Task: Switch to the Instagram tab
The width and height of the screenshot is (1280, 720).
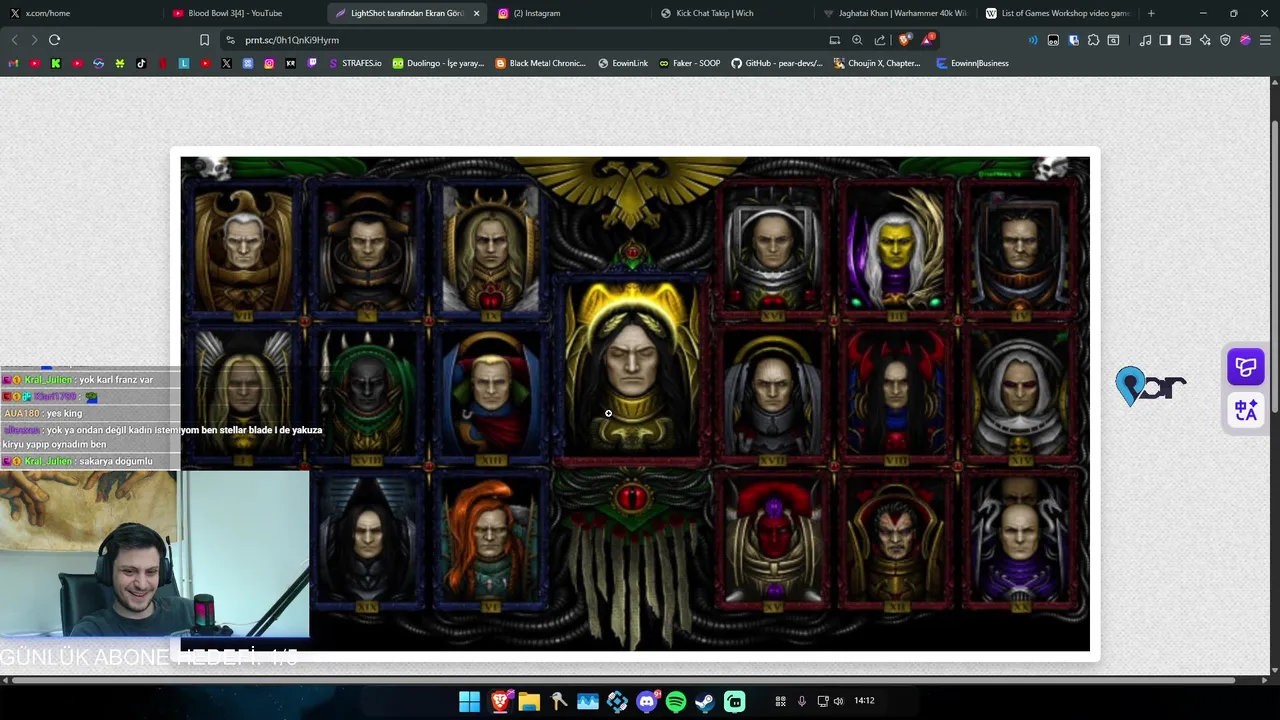Action: click(570, 13)
